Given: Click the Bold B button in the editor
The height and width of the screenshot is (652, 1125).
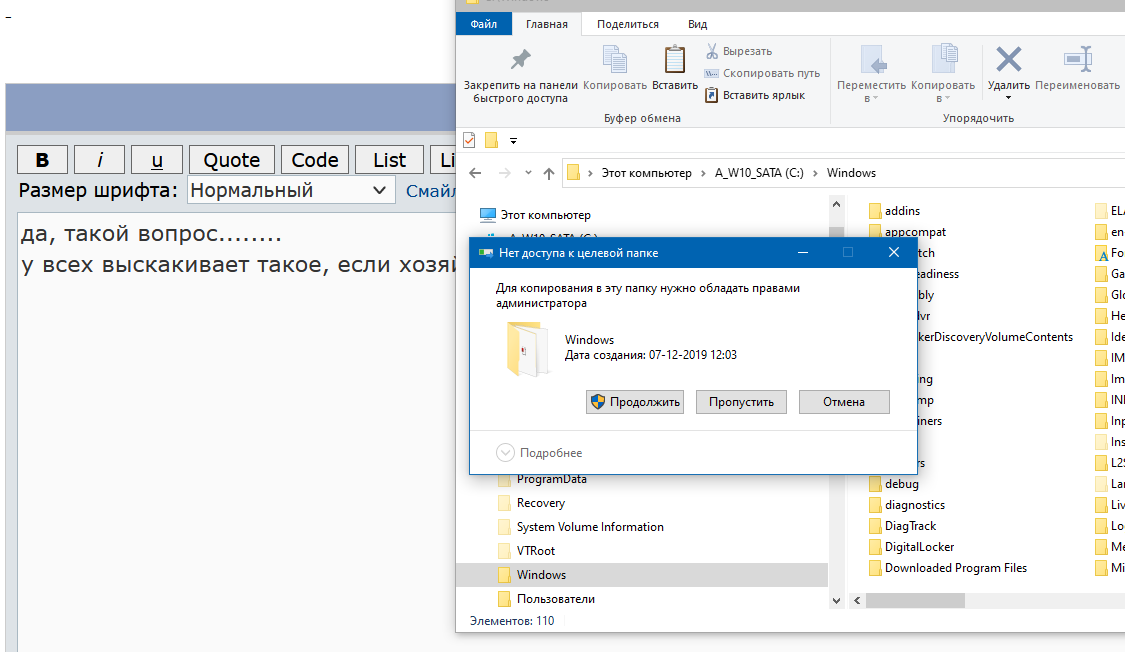Looking at the screenshot, I should 42,159.
